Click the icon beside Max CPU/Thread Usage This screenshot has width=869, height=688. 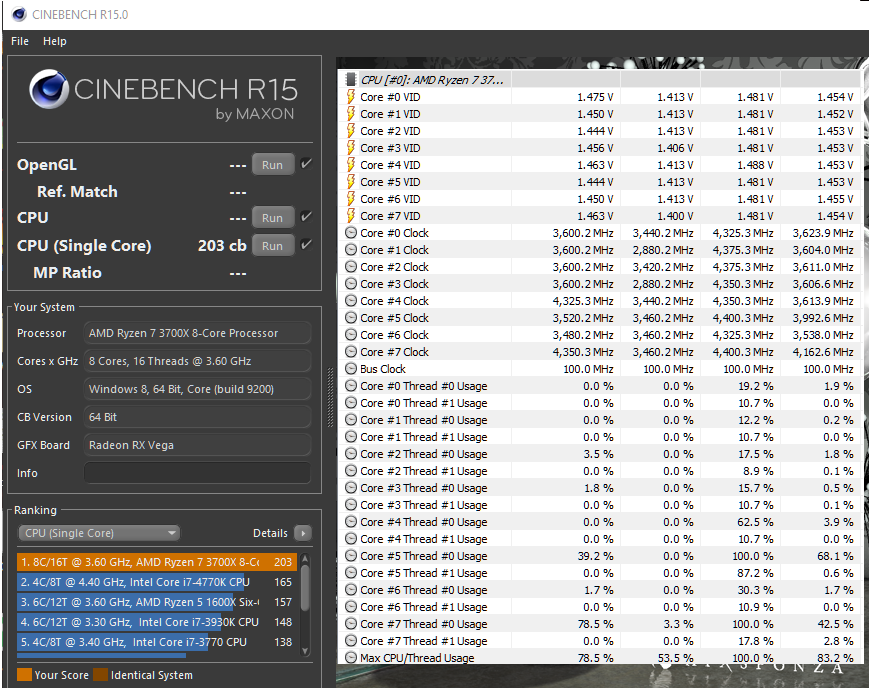(x=351, y=658)
